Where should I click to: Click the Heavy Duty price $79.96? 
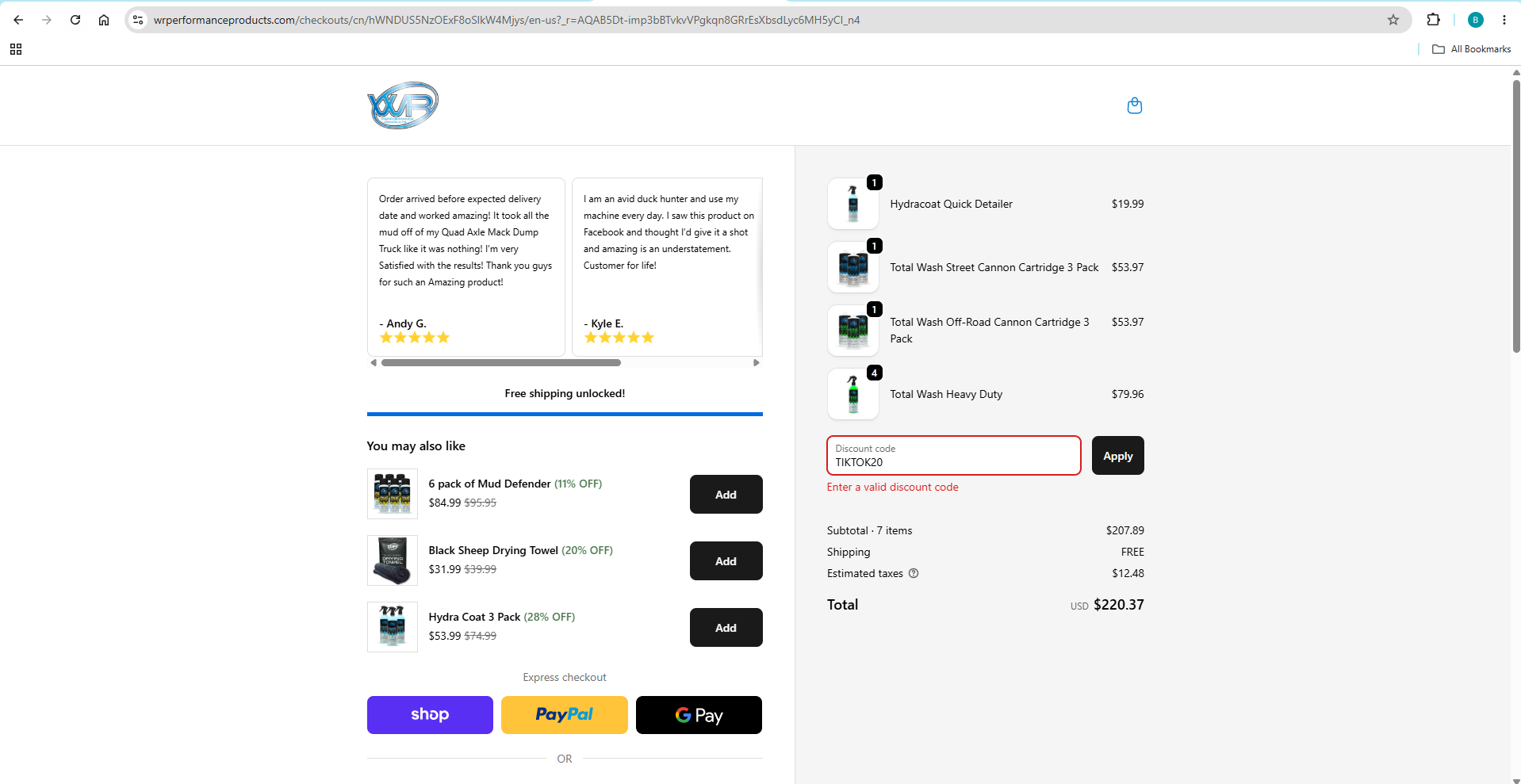click(x=1128, y=394)
